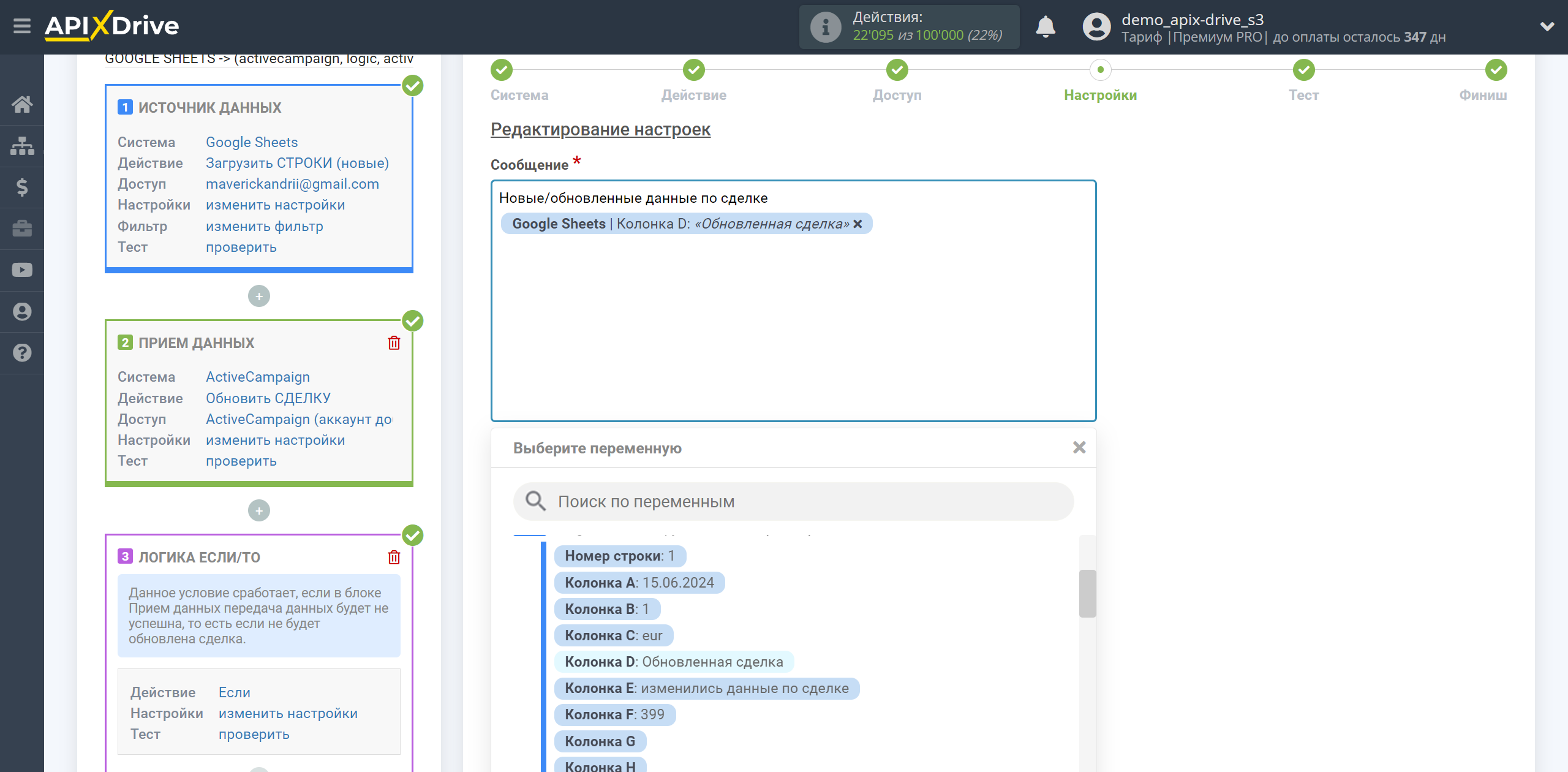Insert variable Колонка D: Обновленная сделка
Viewport: 1568px width, 772px height.
[674, 662]
